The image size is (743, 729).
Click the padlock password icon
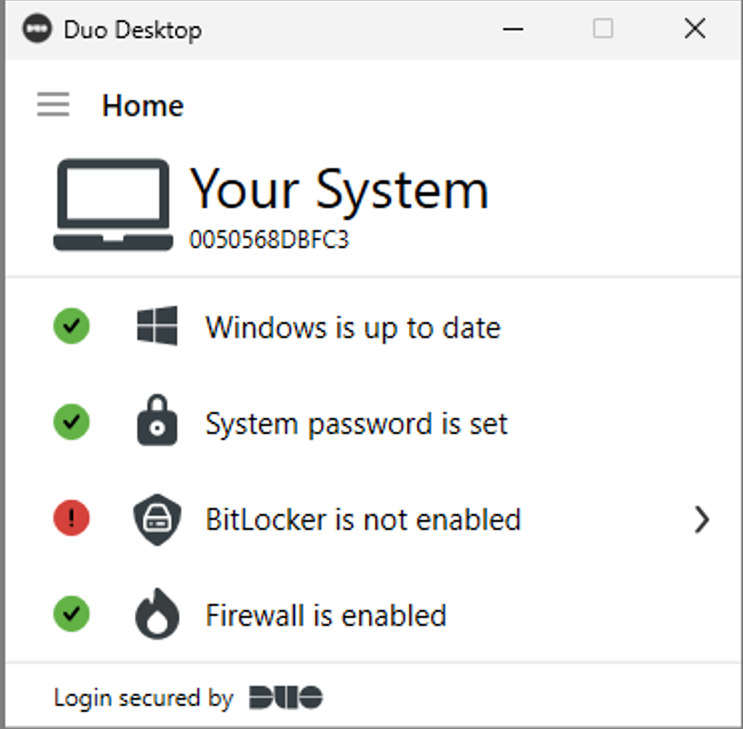(157, 423)
